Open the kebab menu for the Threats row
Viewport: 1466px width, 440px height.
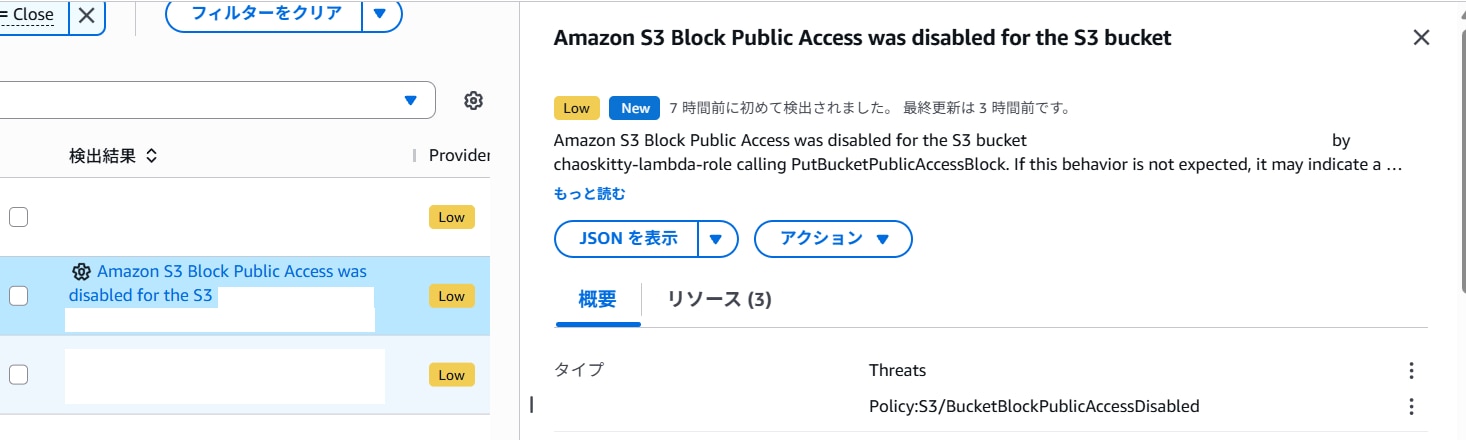coord(1411,371)
